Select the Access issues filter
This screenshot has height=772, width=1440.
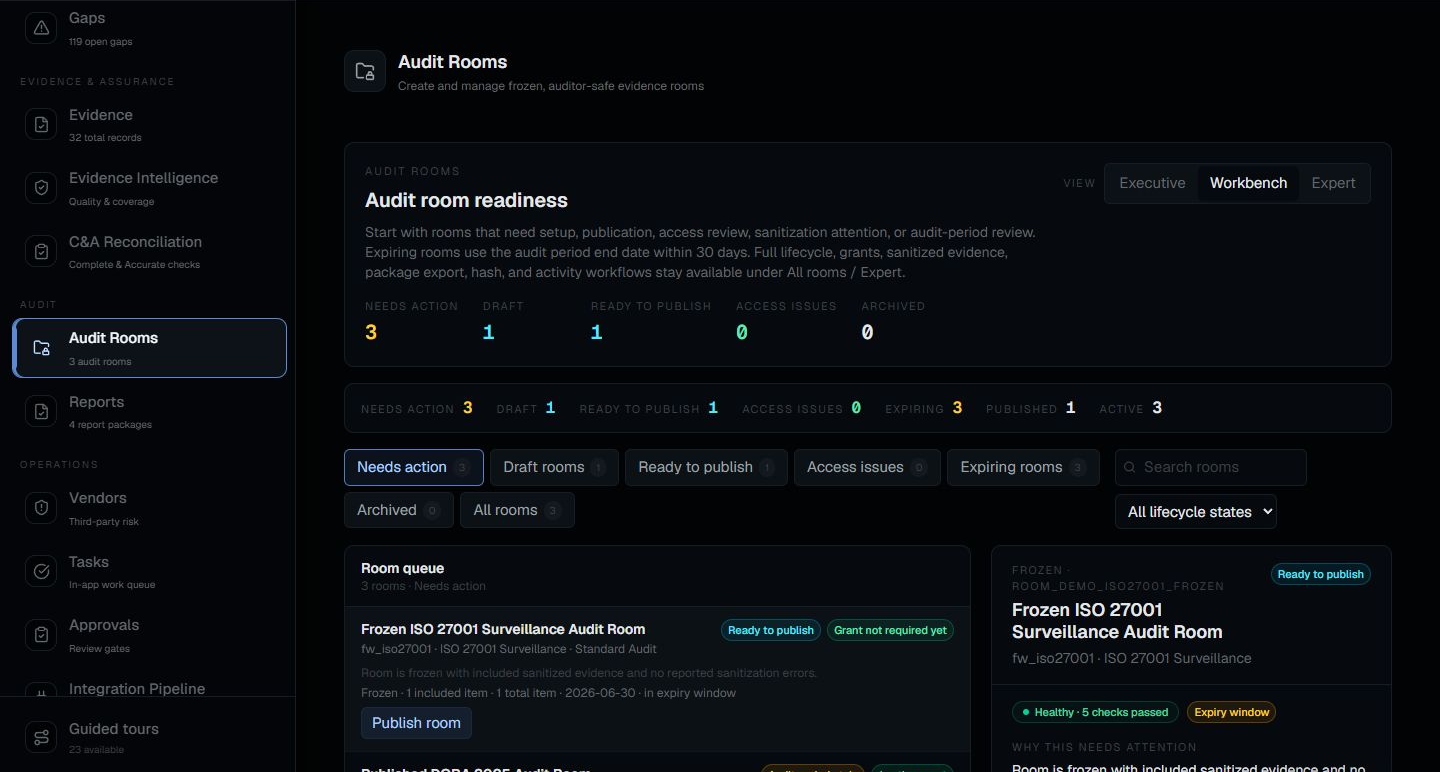click(867, 467)
